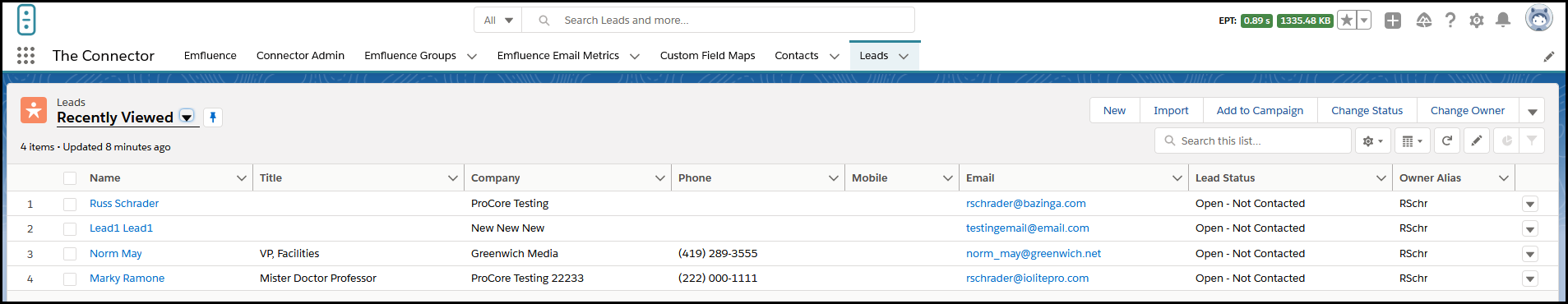Click the favorites star icon
The width and height of the screenshot is (1568, 304).
(1346, 21)
